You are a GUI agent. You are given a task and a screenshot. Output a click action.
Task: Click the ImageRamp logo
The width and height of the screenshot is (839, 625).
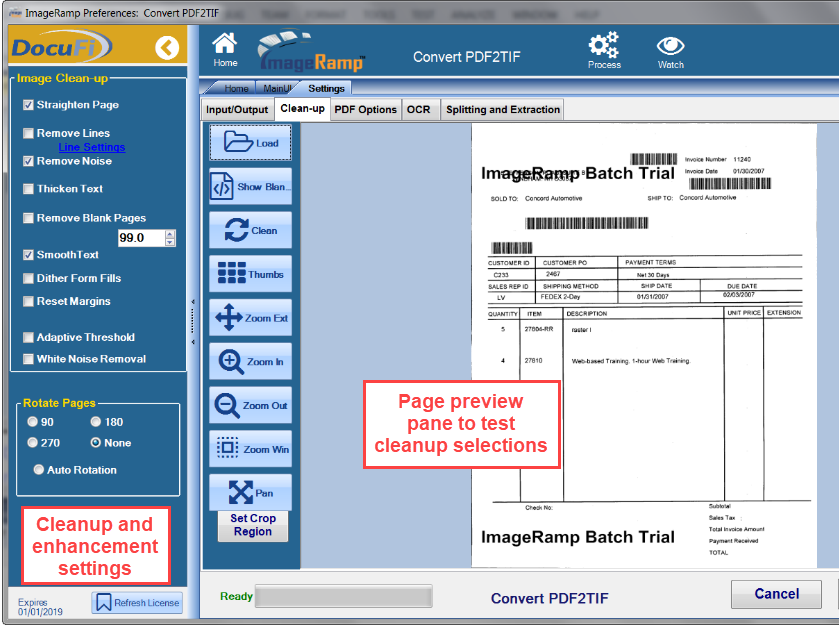point(311,52)
